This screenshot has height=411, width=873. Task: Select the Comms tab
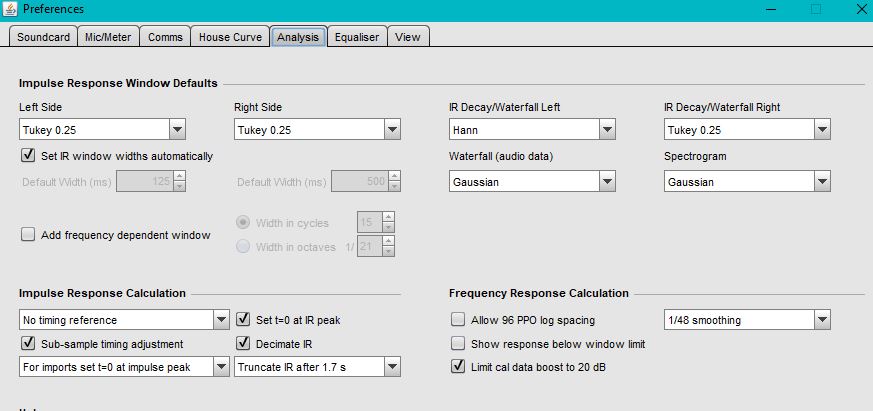(x=165, y=37)
